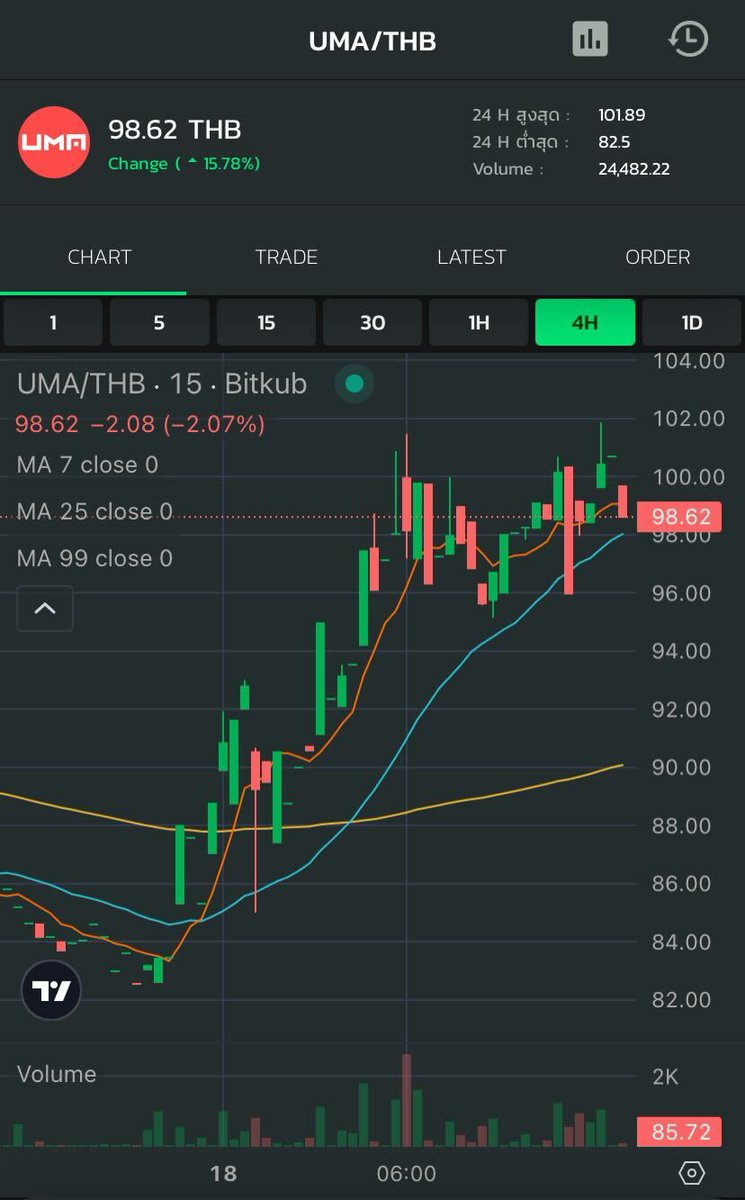
Task: Switch to the CHART tab
Action: pos(99,257)
